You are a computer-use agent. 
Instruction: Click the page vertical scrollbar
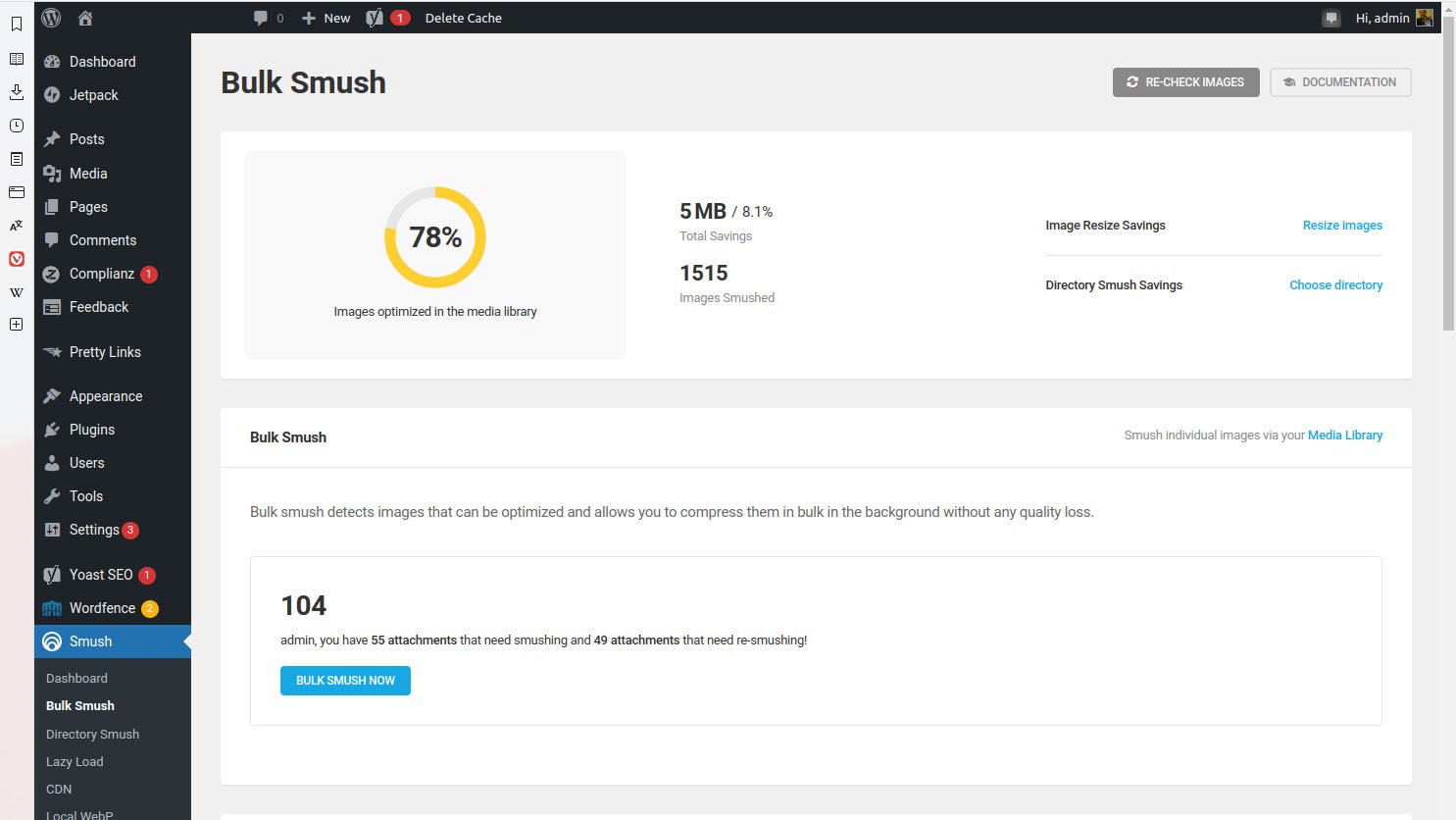(x=1448, y=172)
